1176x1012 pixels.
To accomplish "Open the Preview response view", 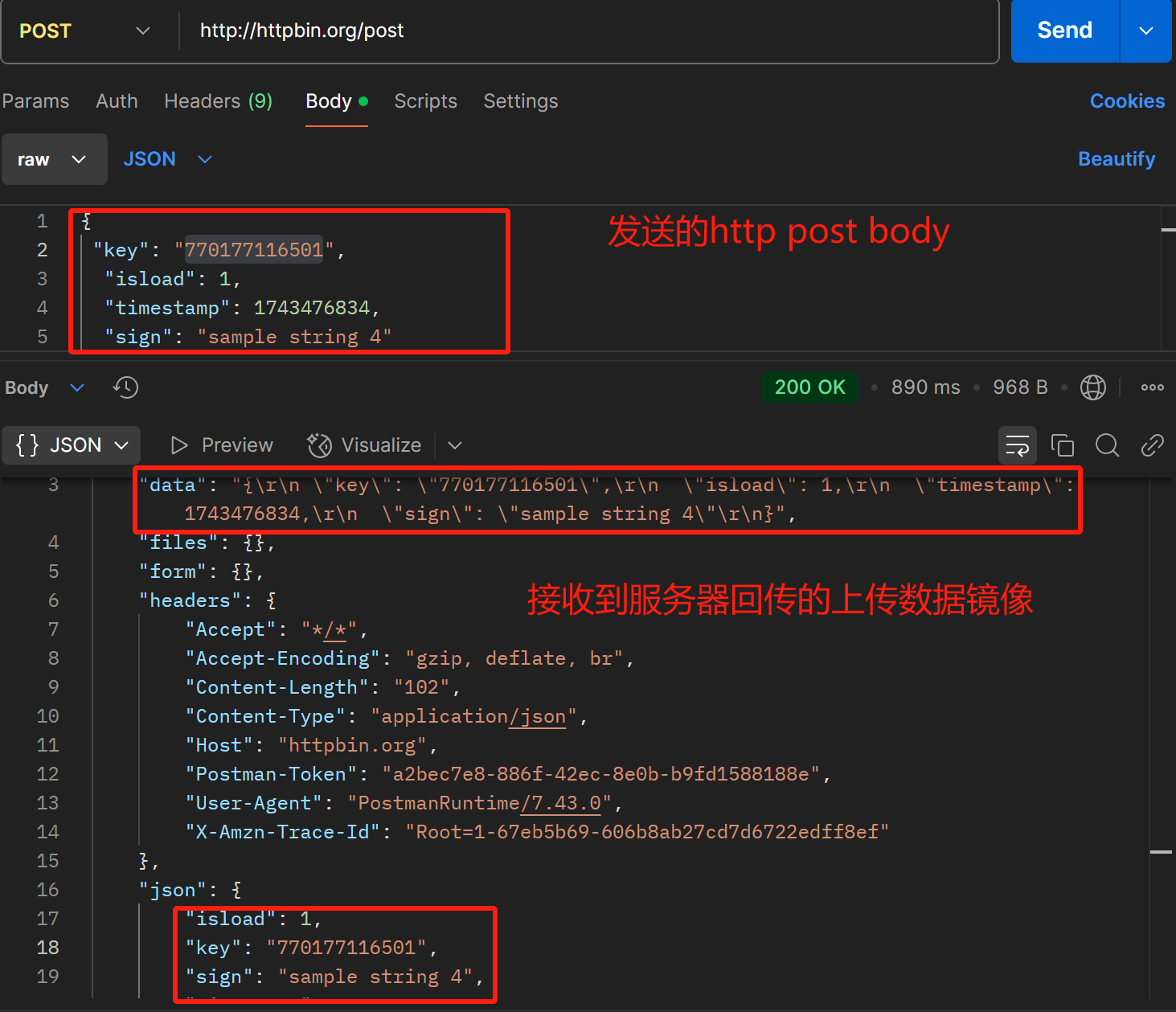I will 222,445.
